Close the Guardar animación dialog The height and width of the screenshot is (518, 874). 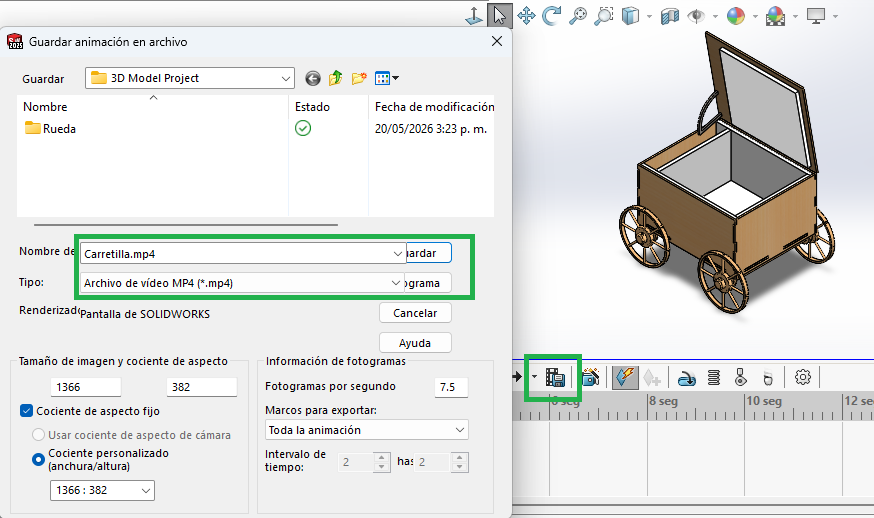(x=497, y=41)
